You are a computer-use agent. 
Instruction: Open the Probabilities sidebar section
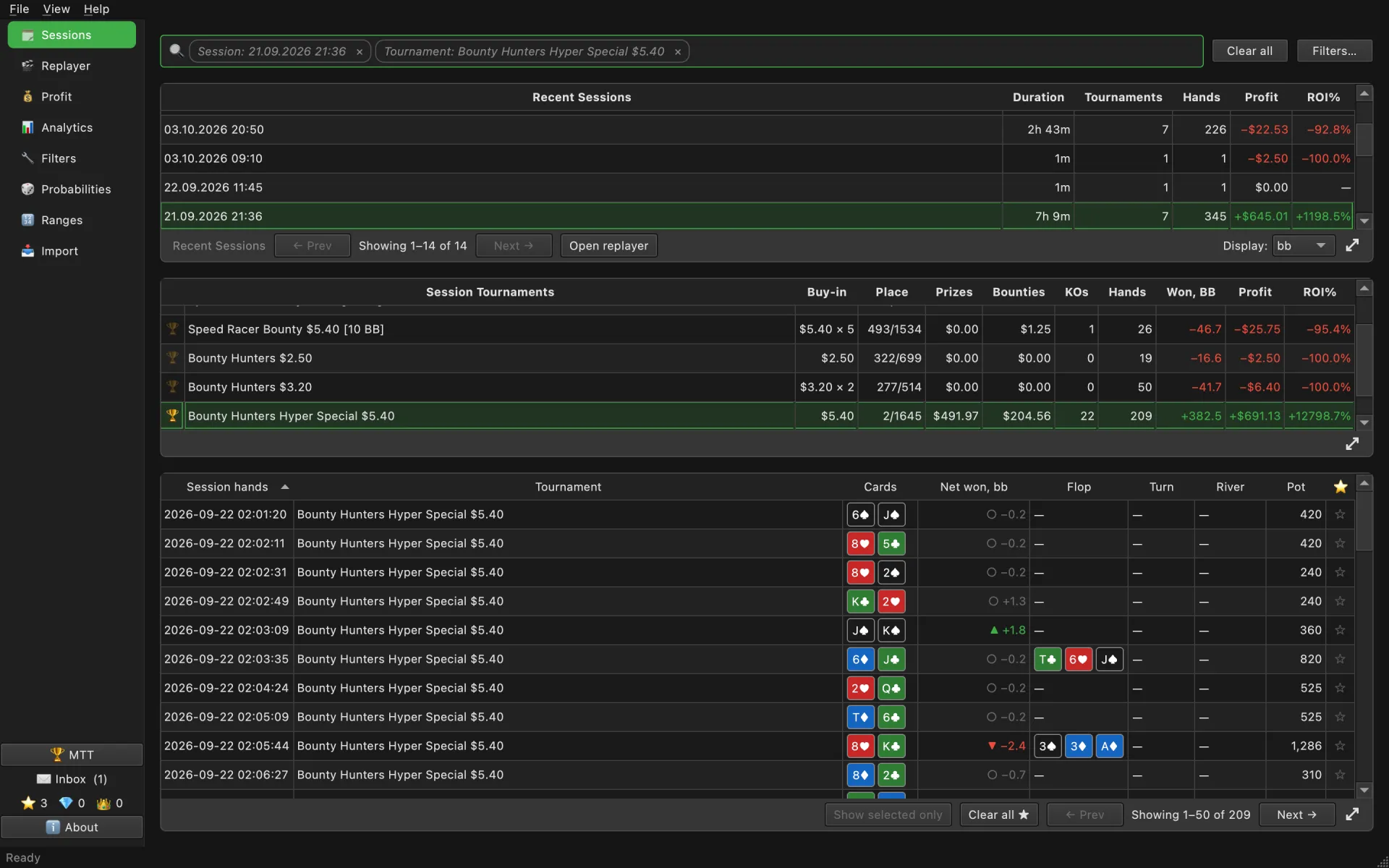pos(71,190)
